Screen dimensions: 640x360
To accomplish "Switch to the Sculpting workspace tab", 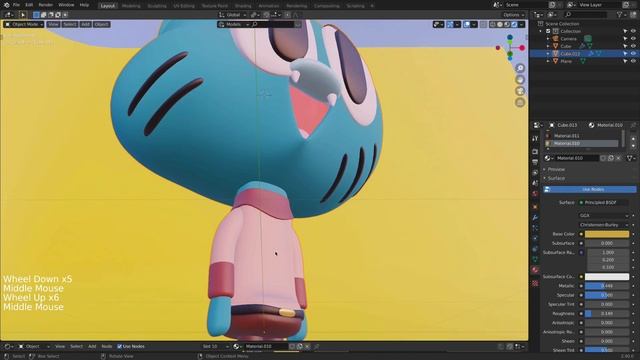I will pos(157,6).
